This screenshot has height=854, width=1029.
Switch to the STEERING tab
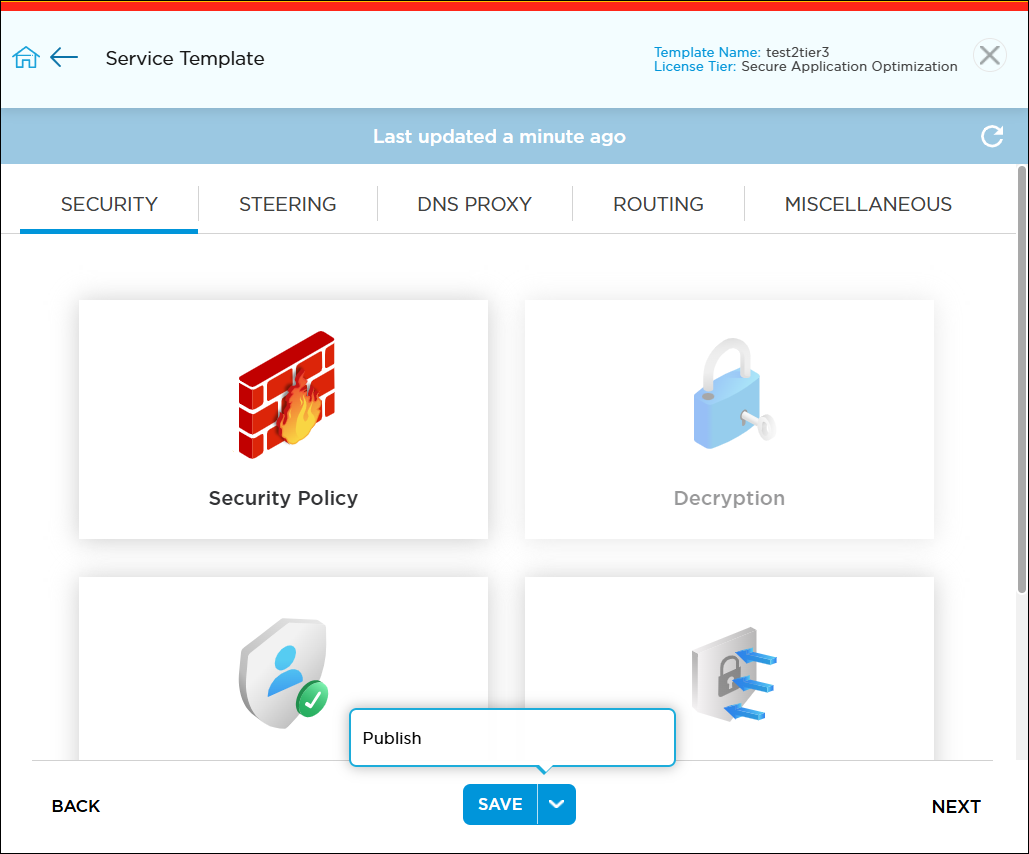point(288,204)
